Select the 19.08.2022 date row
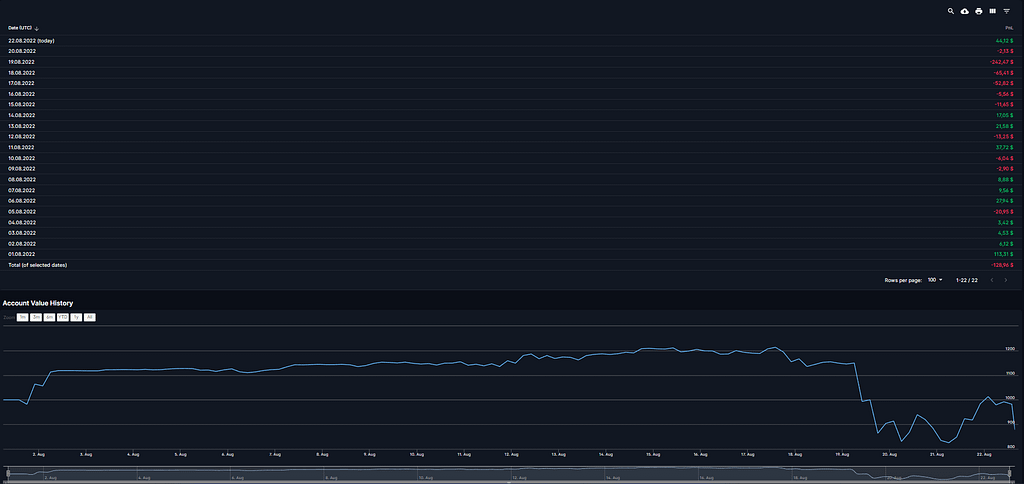This screenshot has width=1024, height=484. tap(511, 61)
